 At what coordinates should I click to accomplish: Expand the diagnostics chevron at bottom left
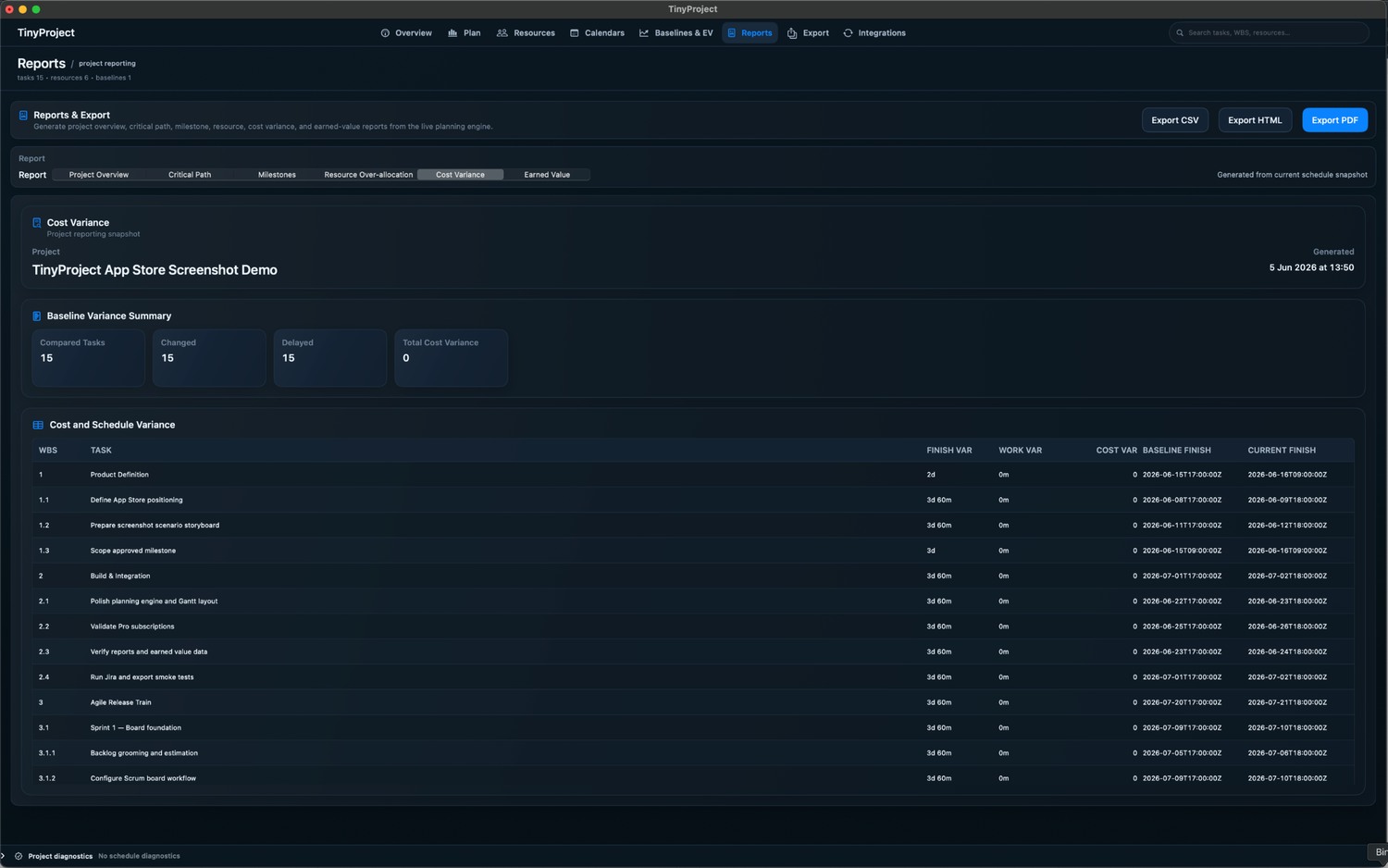pyautogui.click(x=4, y=856)
